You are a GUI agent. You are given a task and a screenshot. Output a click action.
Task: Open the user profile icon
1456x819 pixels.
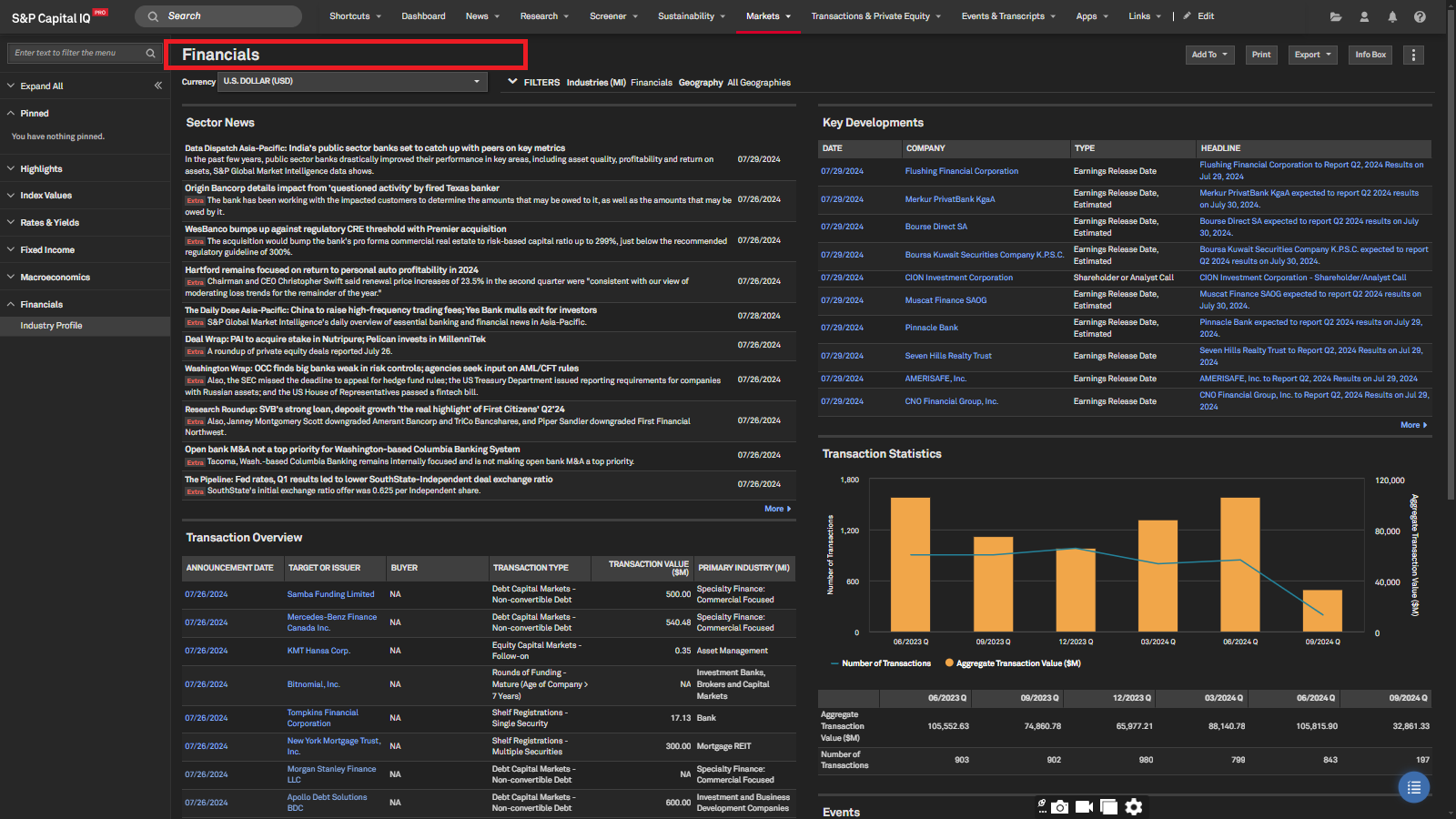pyautogui.click(x=1364, y=16)
